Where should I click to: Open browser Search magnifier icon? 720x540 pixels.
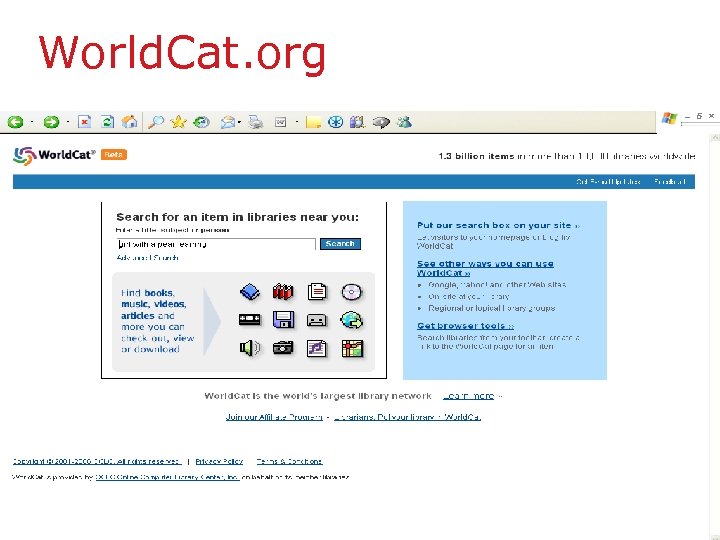coord(156,122)
